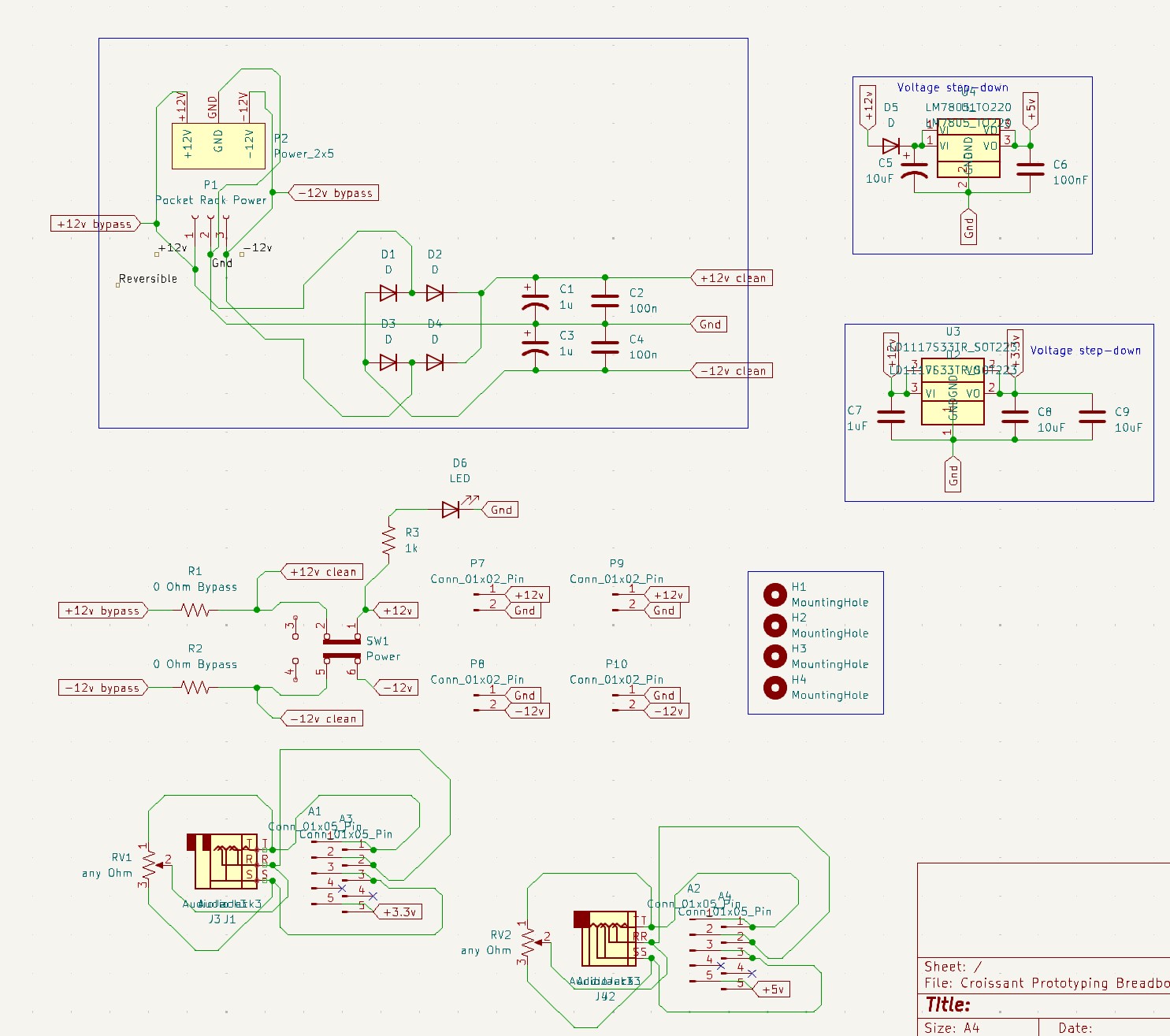Select the Title field in title block

(948, 1004)
